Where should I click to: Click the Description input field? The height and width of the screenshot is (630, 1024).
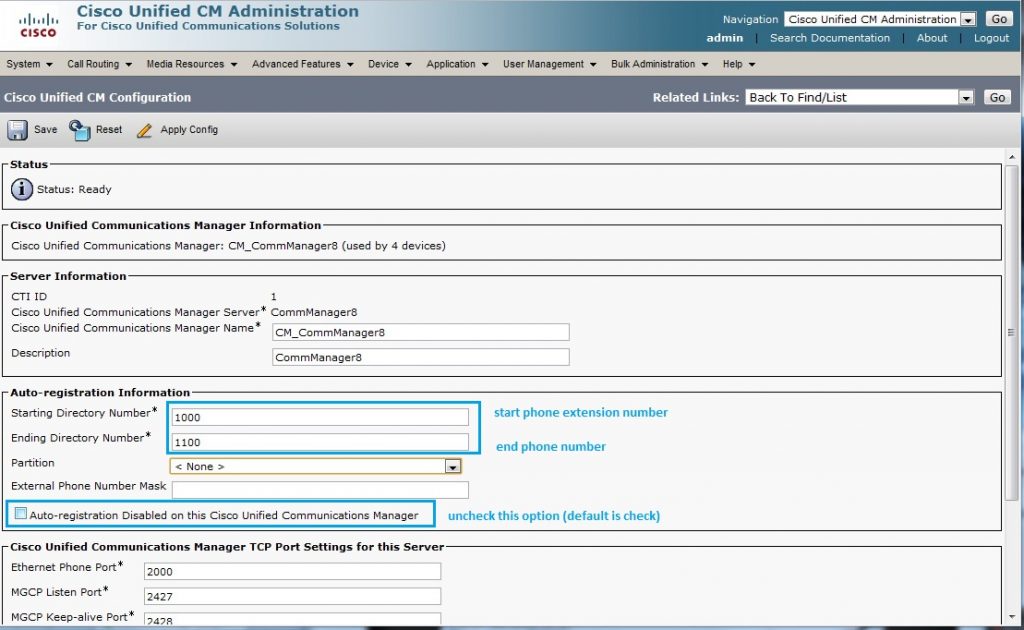(x=421, y=357)
